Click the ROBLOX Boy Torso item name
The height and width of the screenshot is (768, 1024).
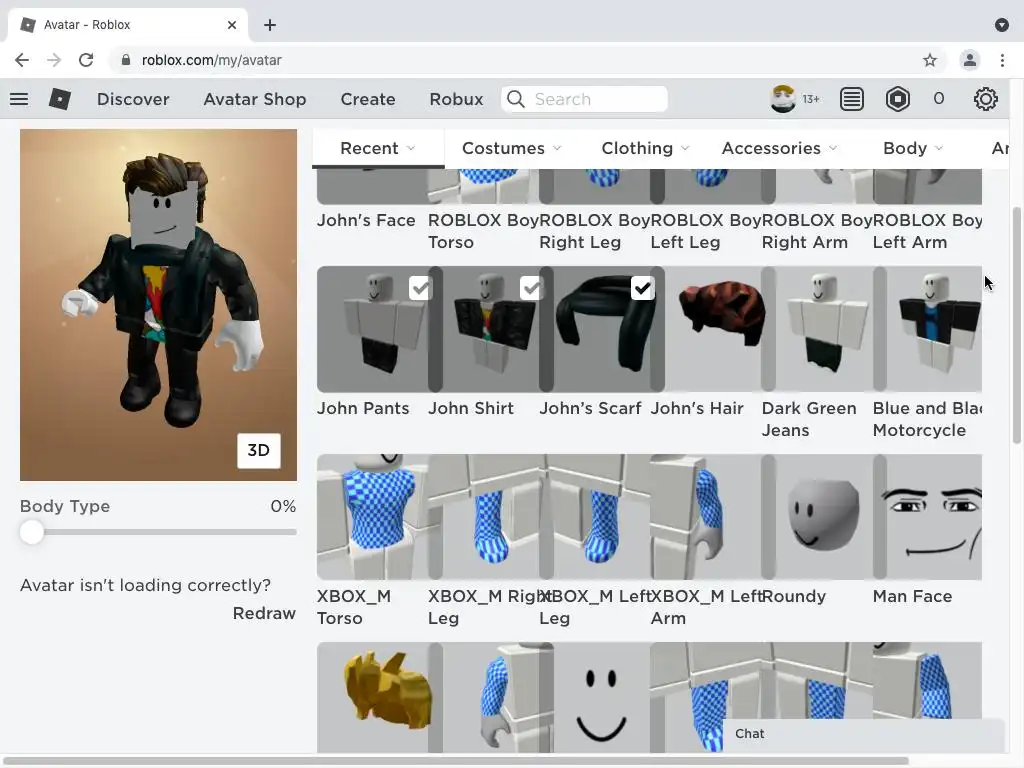coord(483,231)
